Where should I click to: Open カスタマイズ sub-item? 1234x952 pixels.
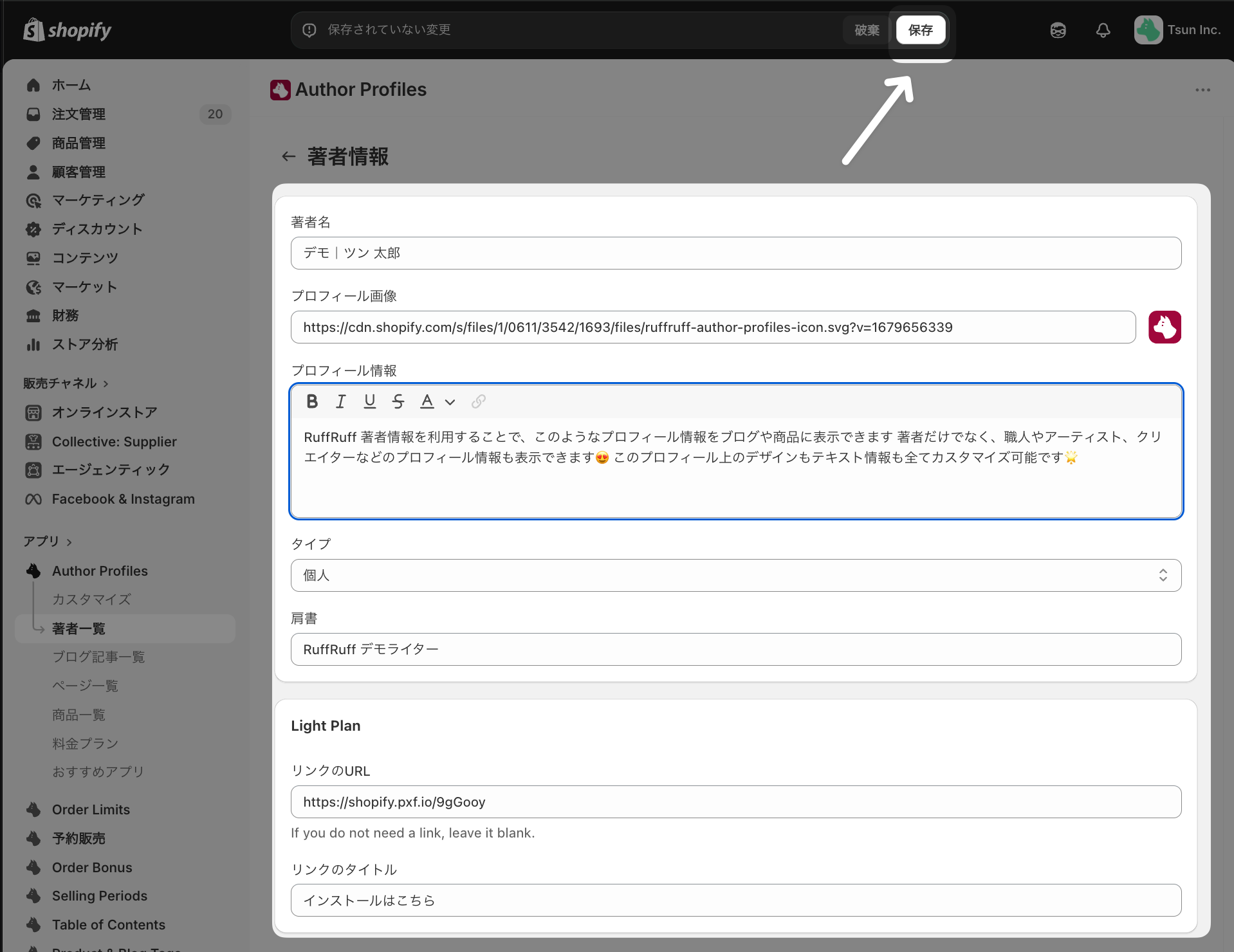coord(91,600)
